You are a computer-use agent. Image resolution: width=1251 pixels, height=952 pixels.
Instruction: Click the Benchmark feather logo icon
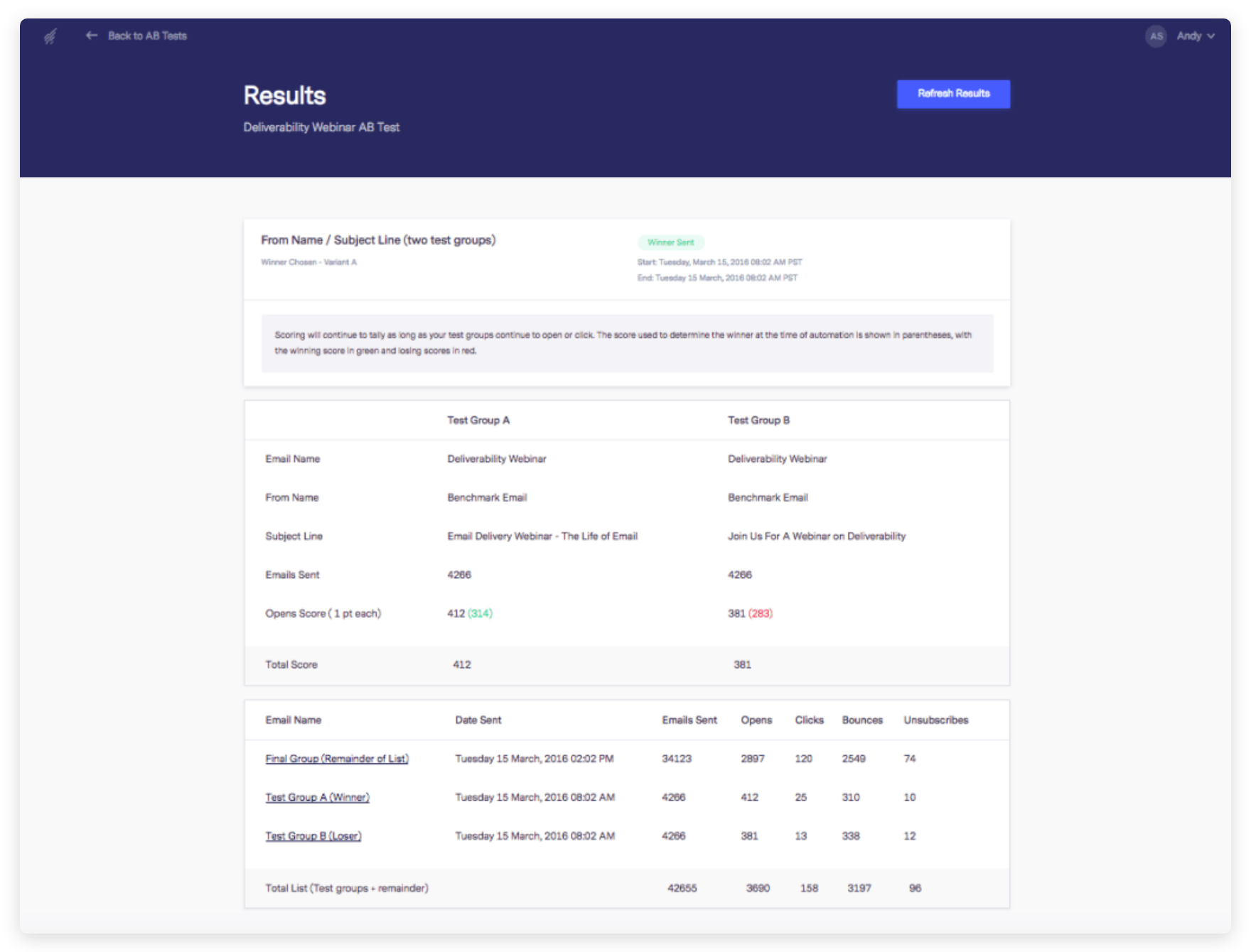(x=50, y=36)
